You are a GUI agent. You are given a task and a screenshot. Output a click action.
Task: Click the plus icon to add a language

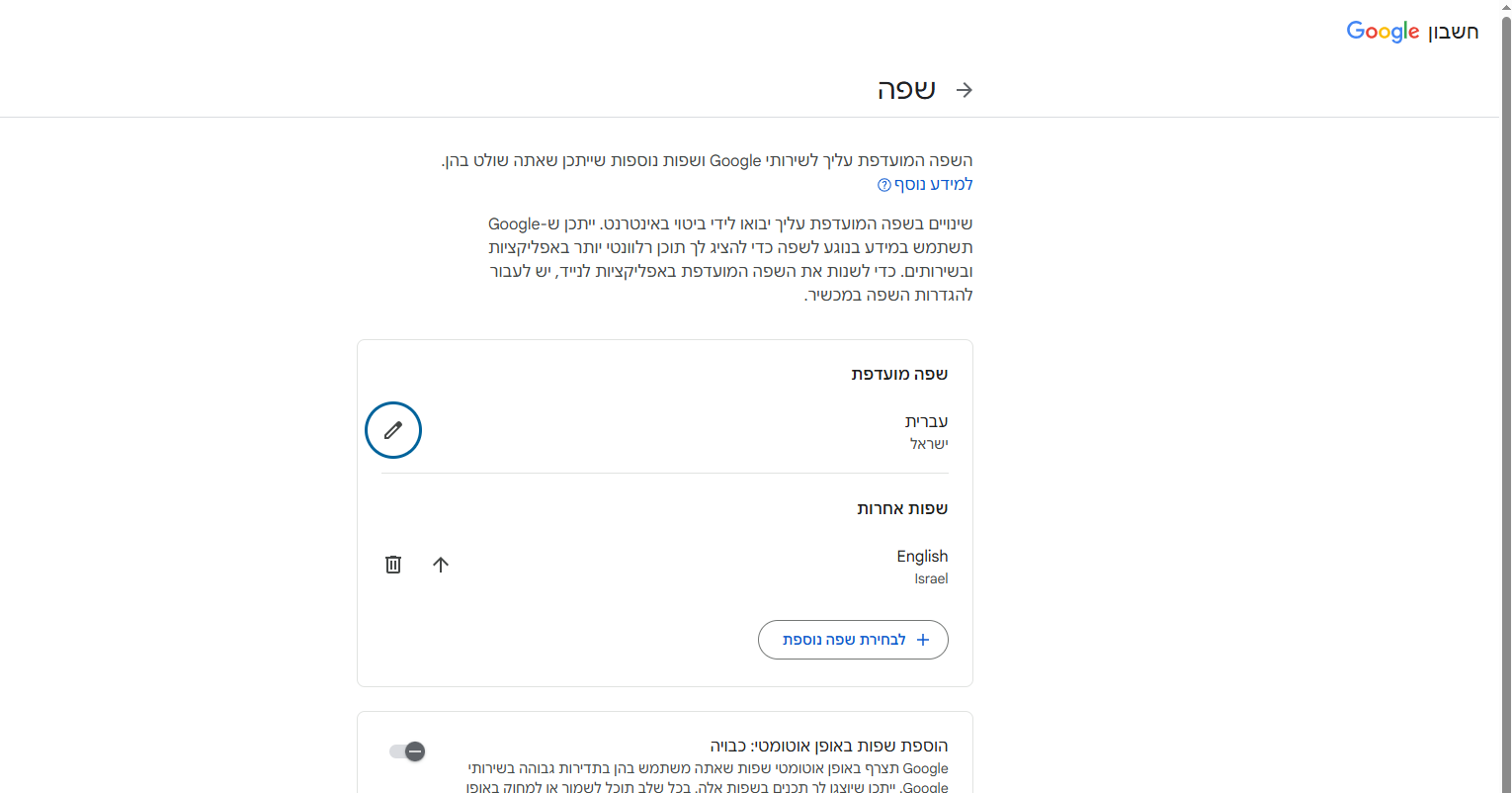pyautogui.click(x=923, y=640)
